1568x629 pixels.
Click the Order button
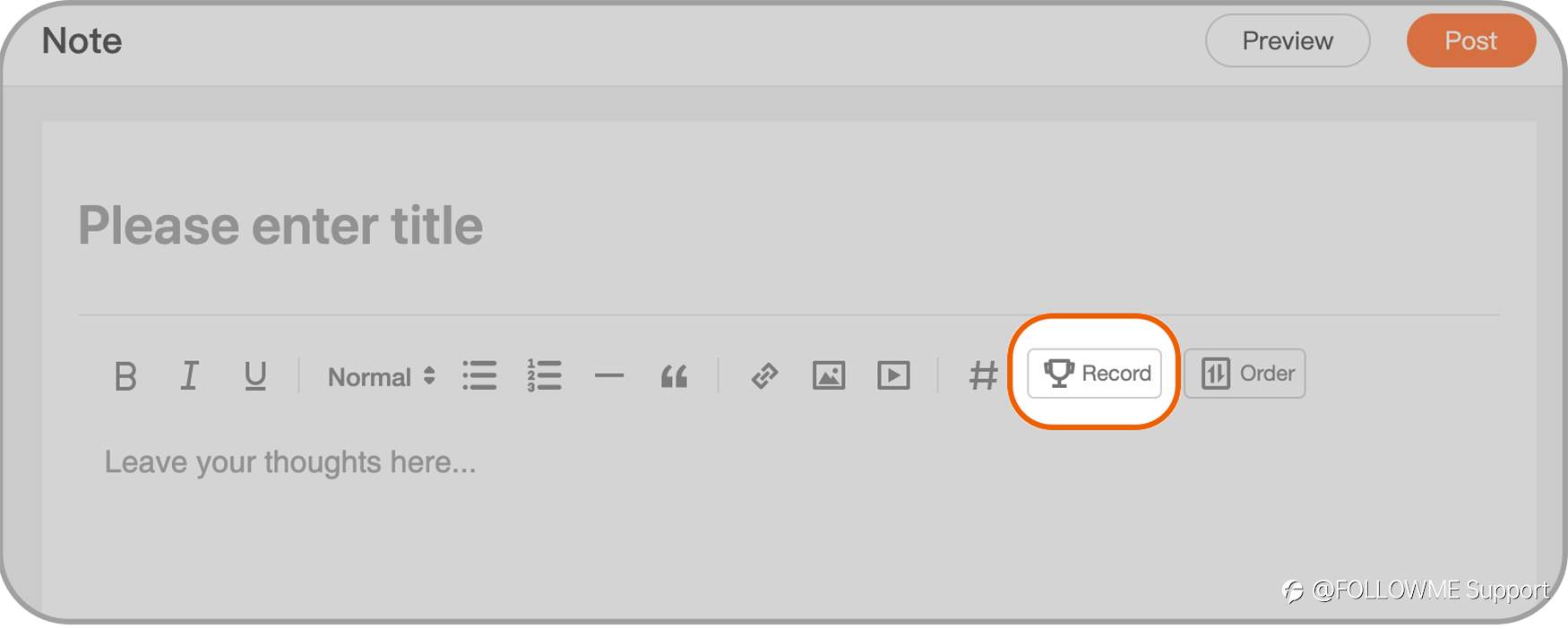1245,373
